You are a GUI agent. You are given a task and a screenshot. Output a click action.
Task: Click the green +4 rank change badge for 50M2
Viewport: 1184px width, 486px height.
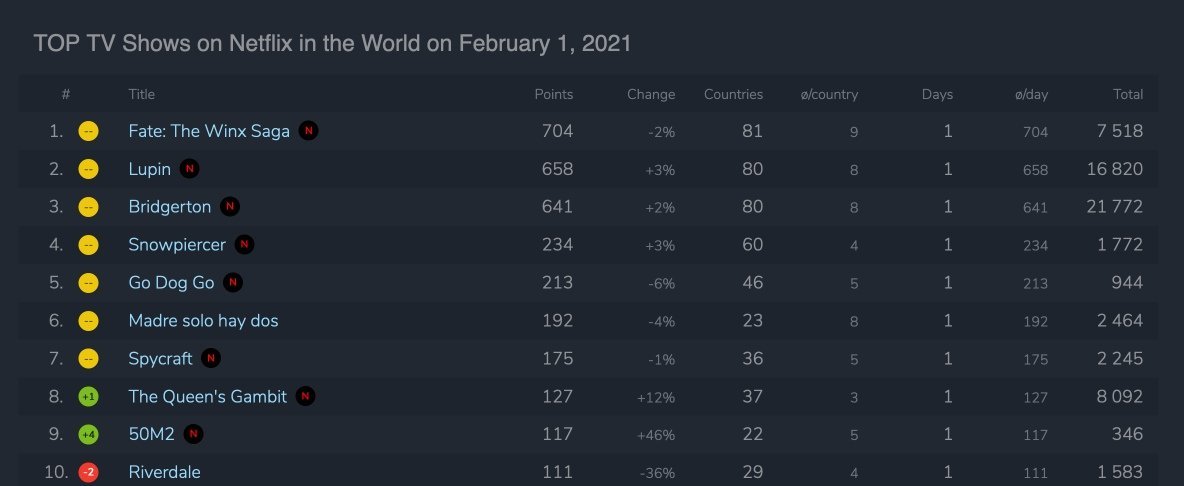click(x=88, y=435)
